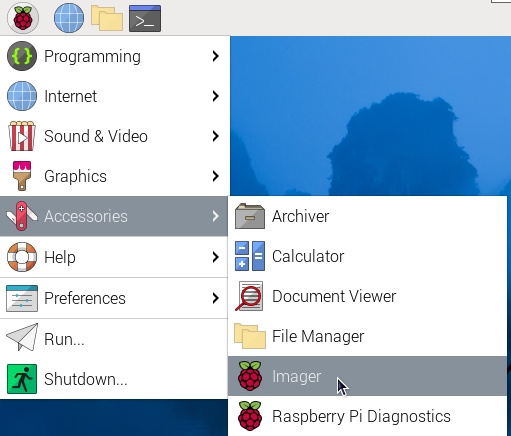Click the Calculator icon in submenu
Image resolution: width=511 pixels, height=436 pixels.
[250, 256]
